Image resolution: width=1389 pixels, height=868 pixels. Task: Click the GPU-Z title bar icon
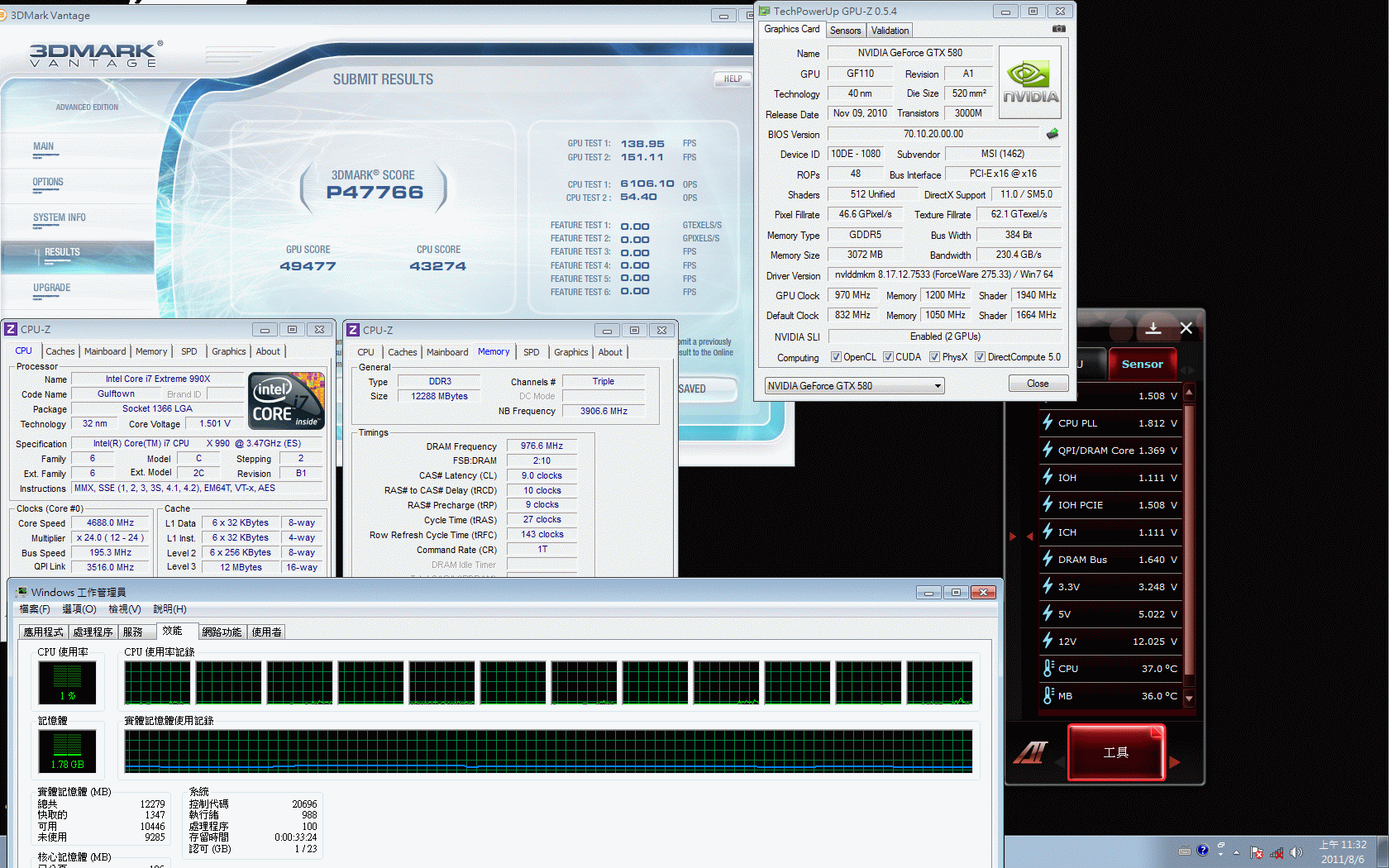tap(765, 11)
